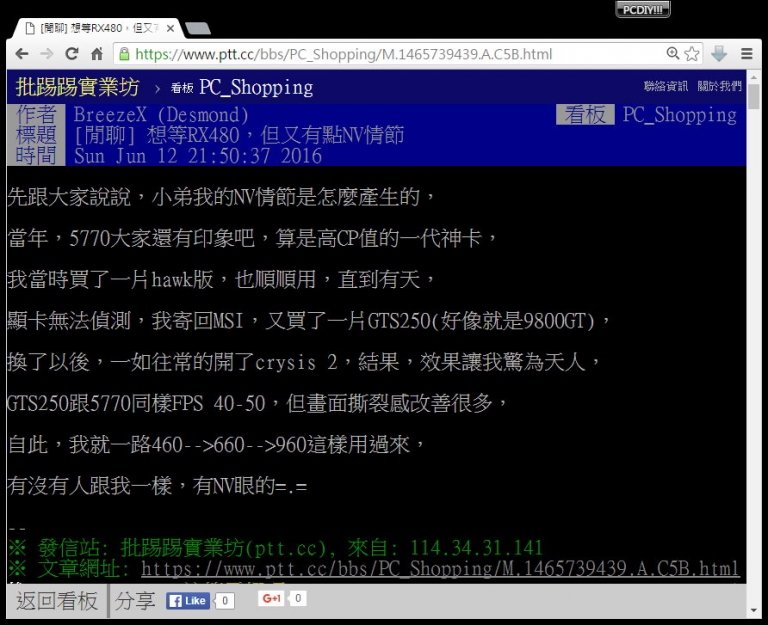Click the Facebook Like button
The width and height of the screenshot is (768, 625).
pos(188,601)
